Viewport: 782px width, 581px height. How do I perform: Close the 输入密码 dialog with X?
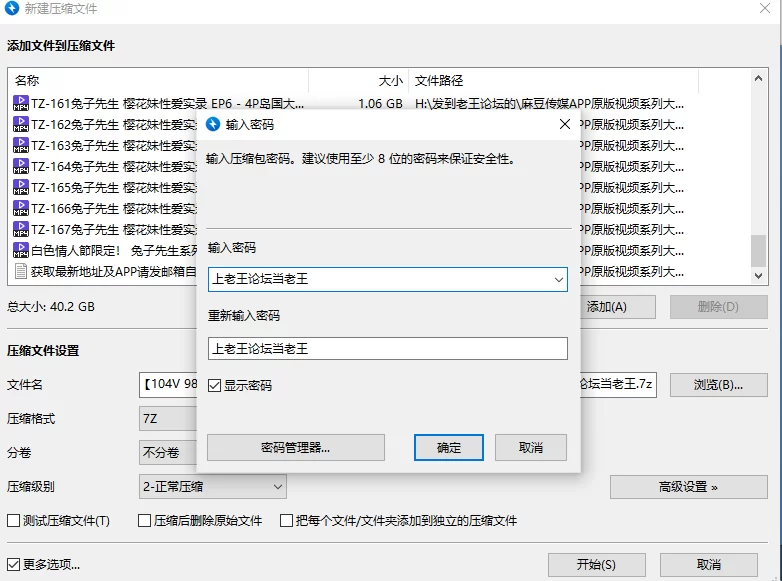coord(565,124)
